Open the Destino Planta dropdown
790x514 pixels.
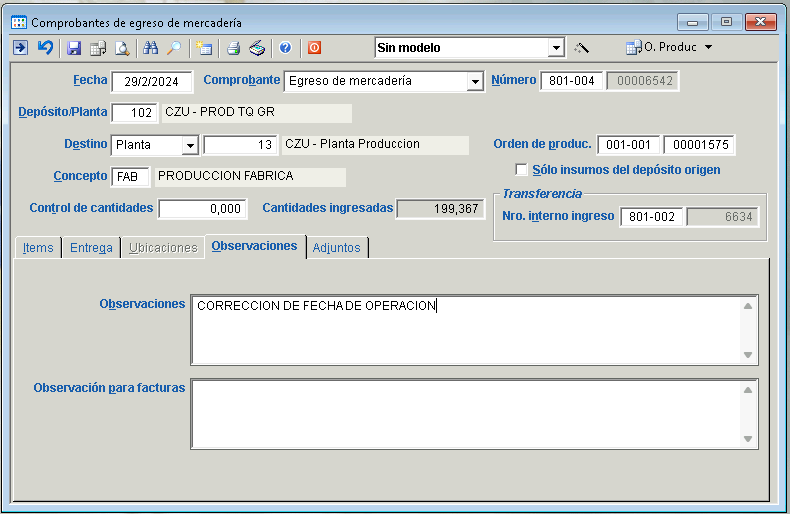click(190, 145)
